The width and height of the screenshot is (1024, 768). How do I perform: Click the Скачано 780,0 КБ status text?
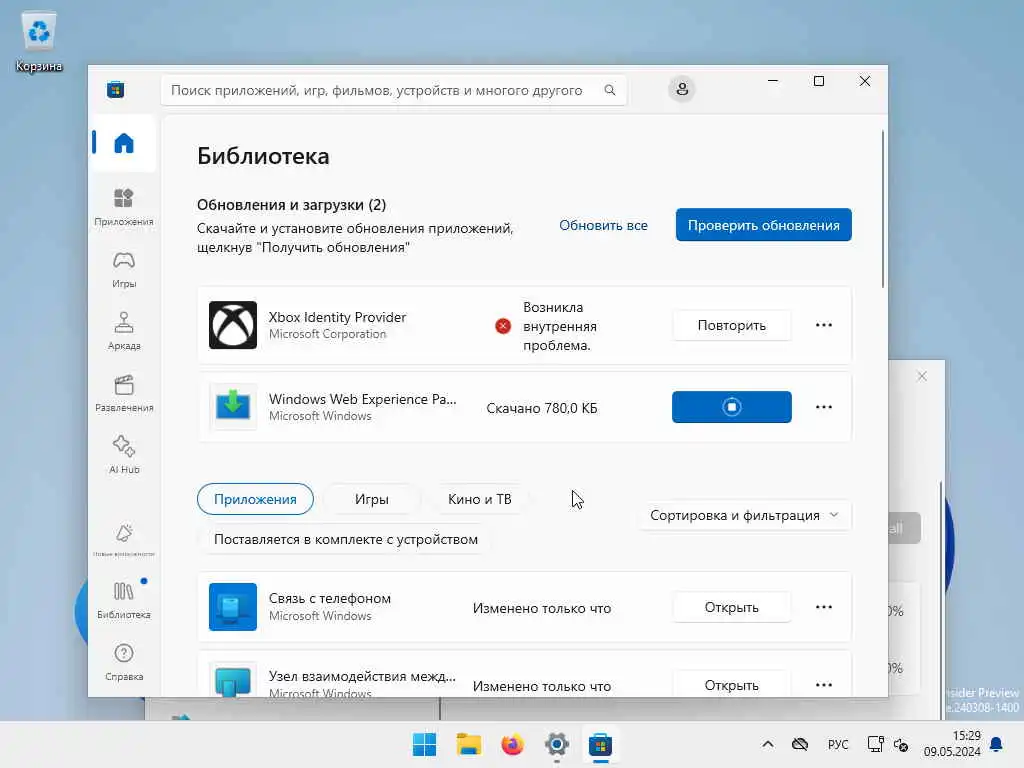click(x=541, y=408)
